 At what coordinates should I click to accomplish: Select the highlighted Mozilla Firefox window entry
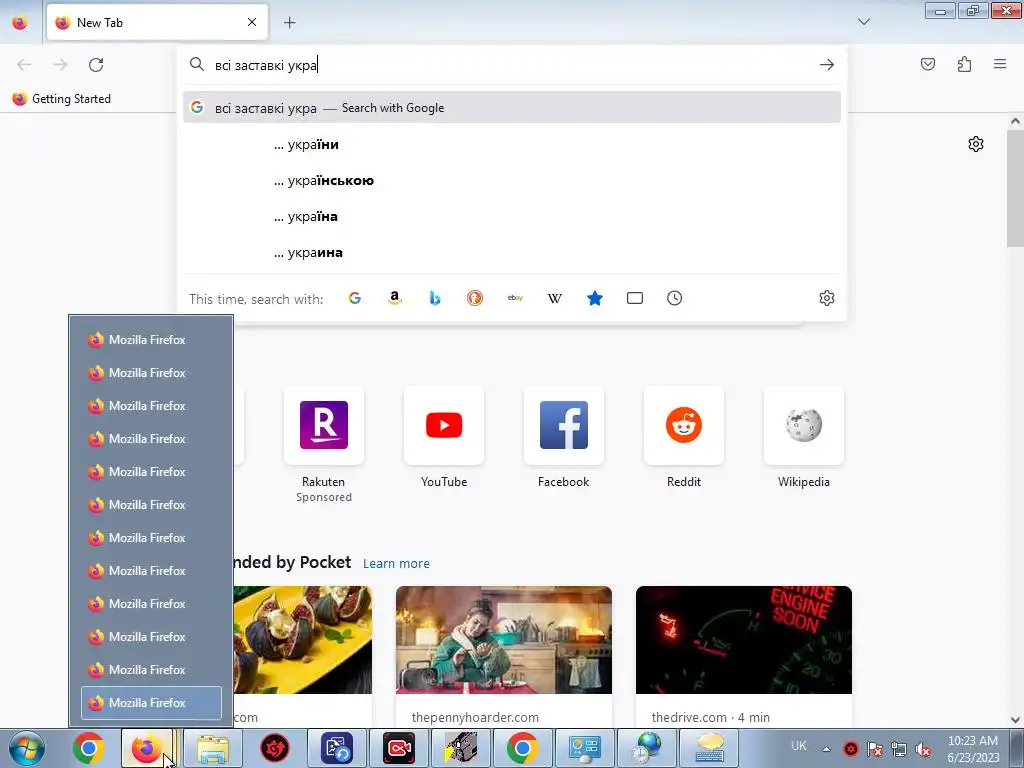coord(152,703)
